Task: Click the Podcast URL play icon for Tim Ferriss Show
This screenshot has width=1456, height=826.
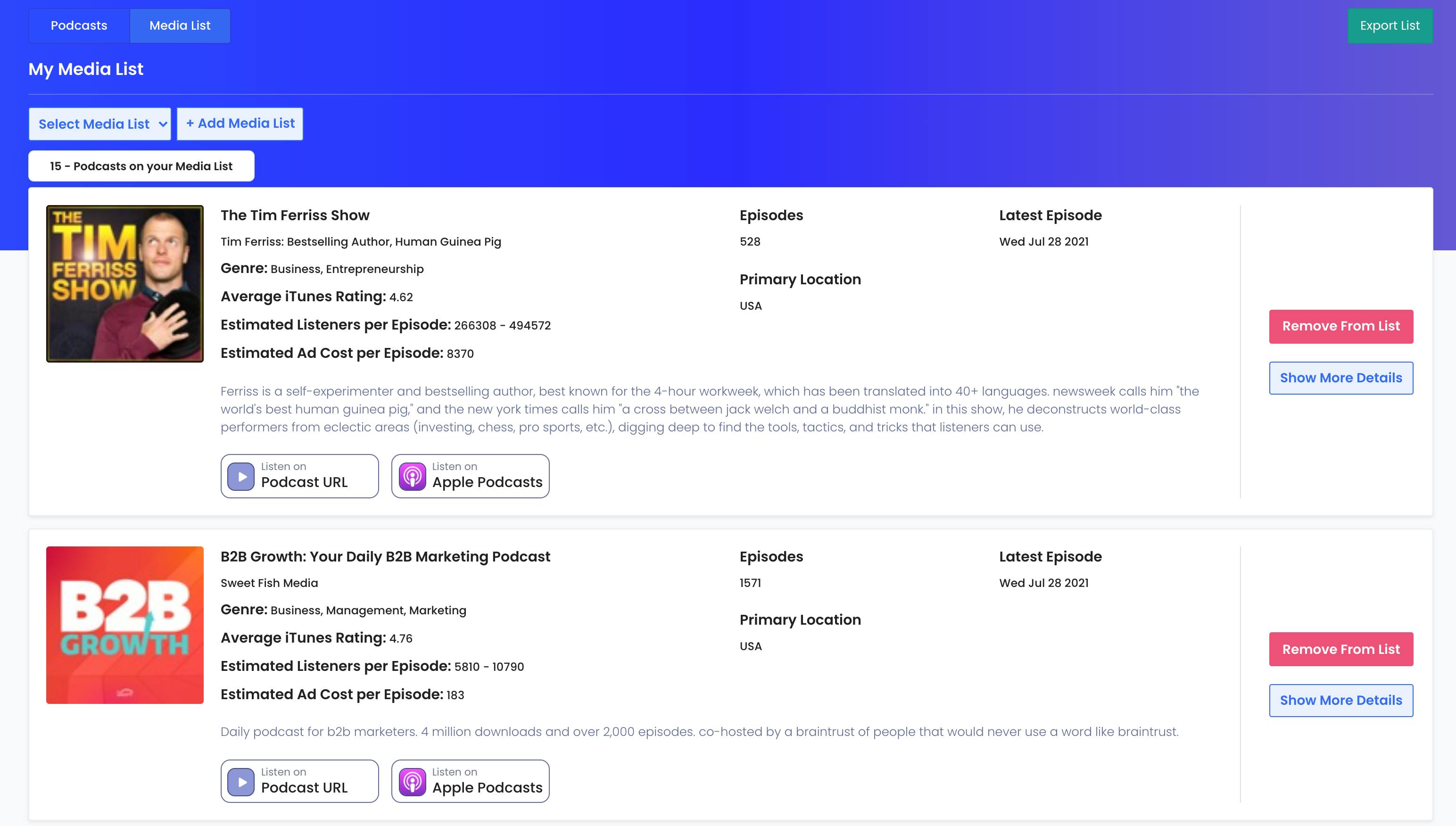Action: [x=241, y=477]
